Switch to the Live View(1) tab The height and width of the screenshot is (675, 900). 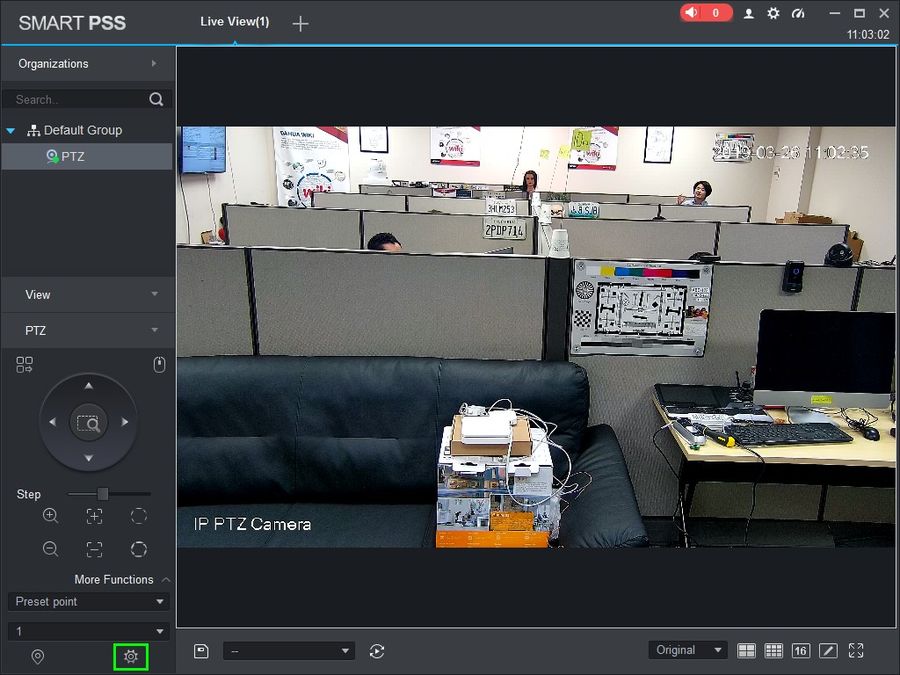235,22
